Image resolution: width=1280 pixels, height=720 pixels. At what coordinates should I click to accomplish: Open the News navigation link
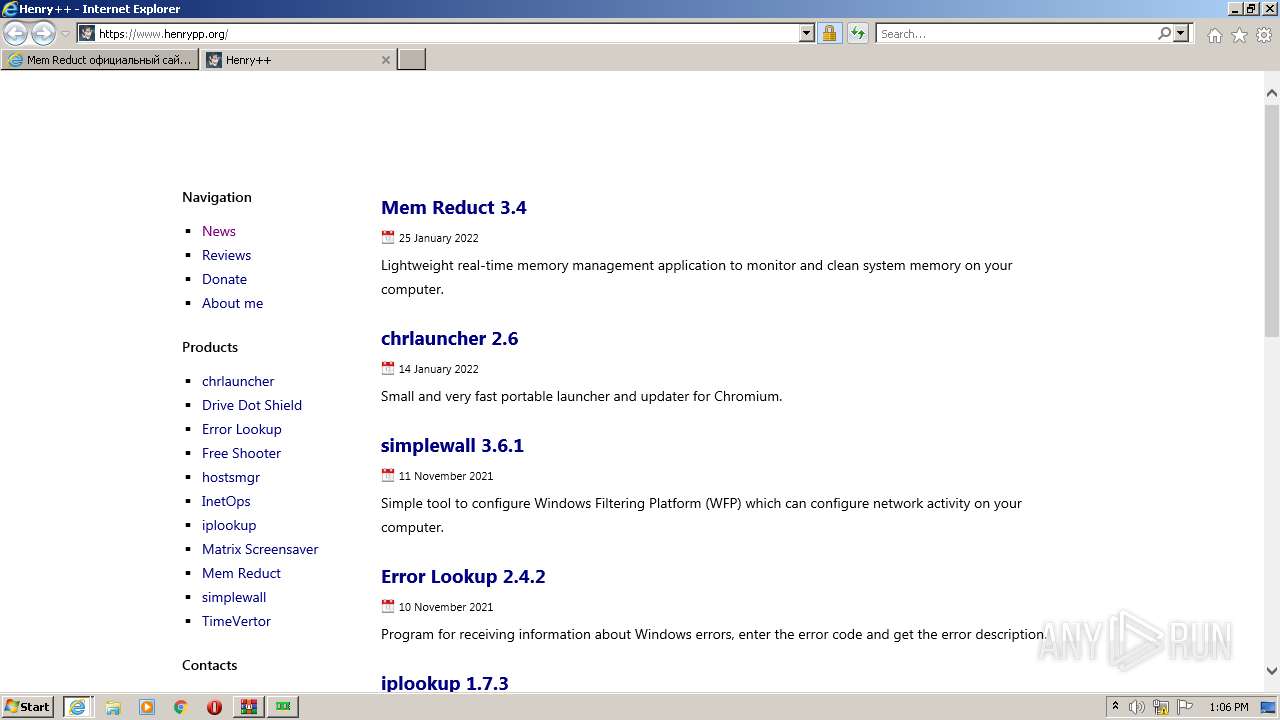(219, 231)
